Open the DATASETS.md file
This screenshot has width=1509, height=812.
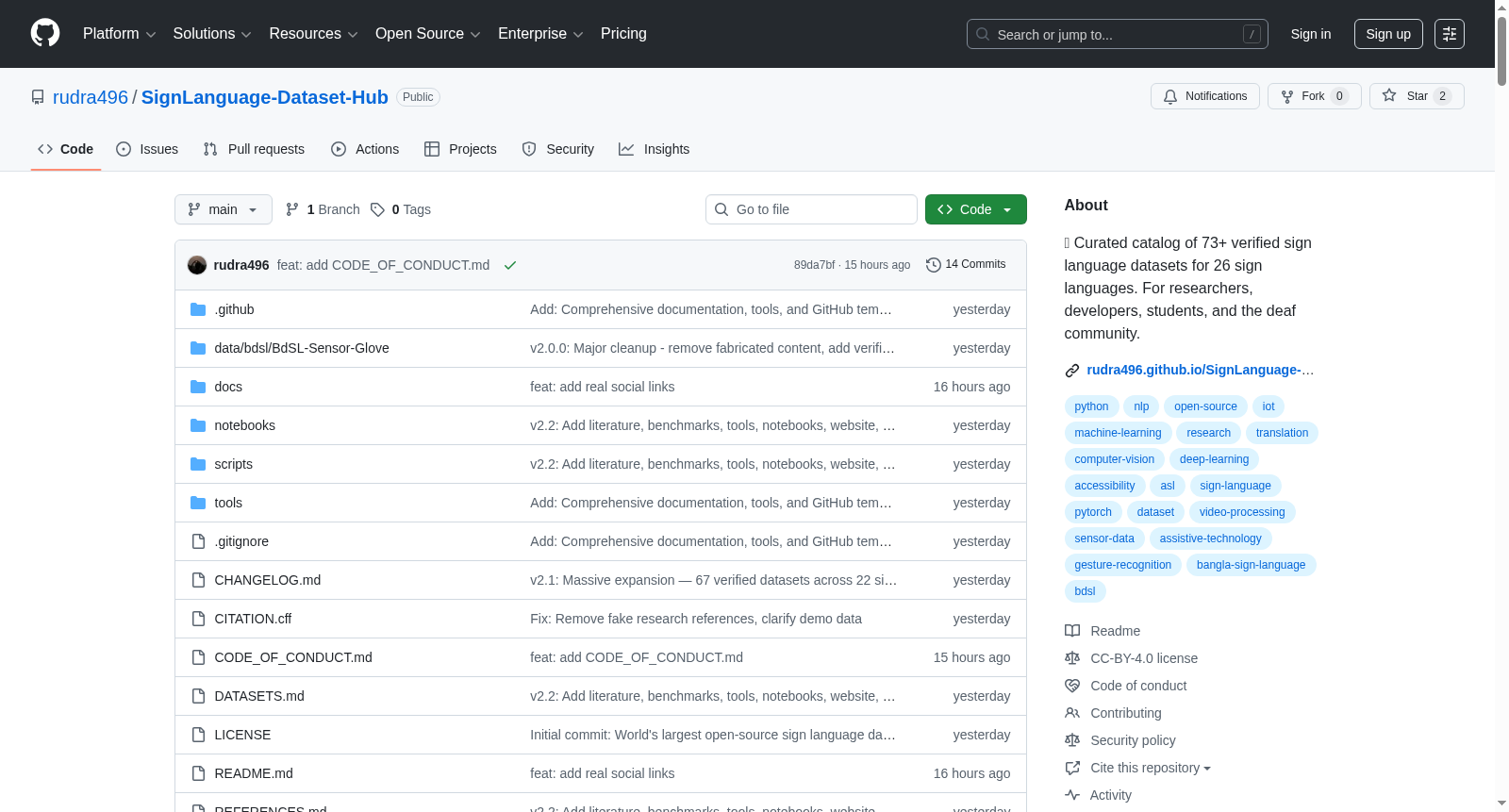click(259, 696)
